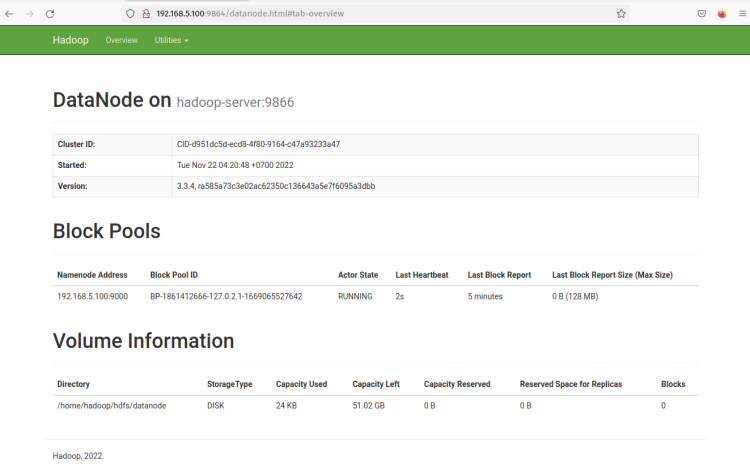The height and width of the screenshot is (469, 750).
Task: Select the Block Pool ID value
Action: [x=225, y=296]
